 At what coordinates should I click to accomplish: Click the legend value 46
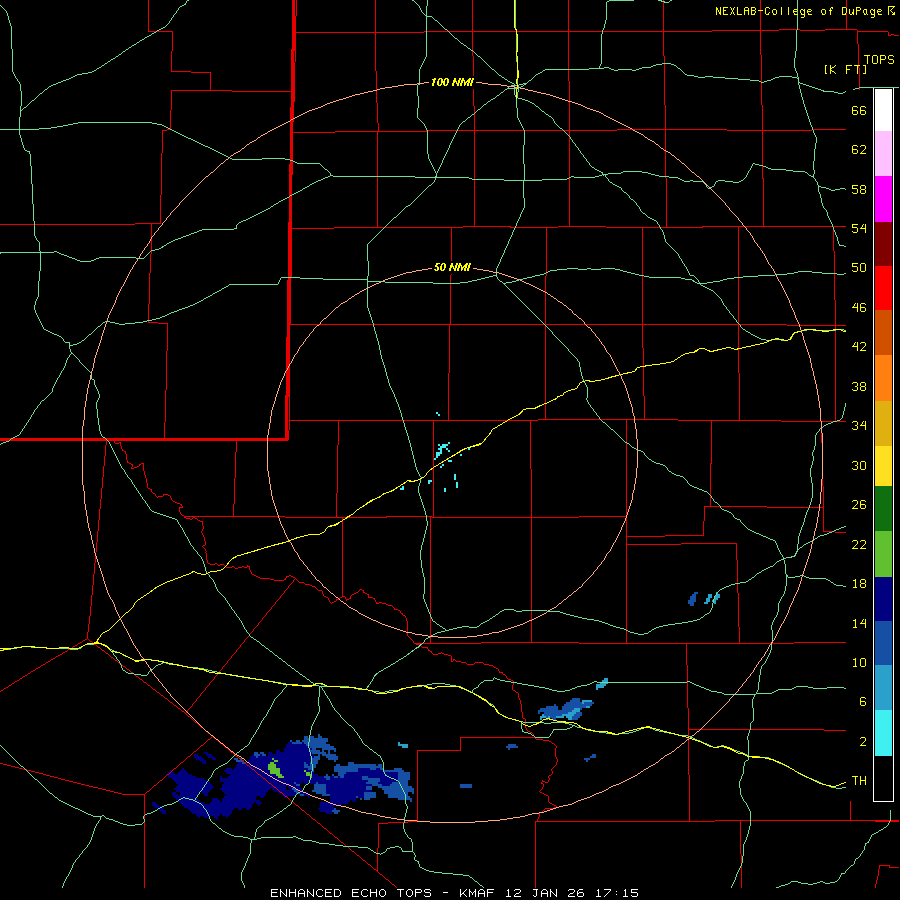point(859,308)
